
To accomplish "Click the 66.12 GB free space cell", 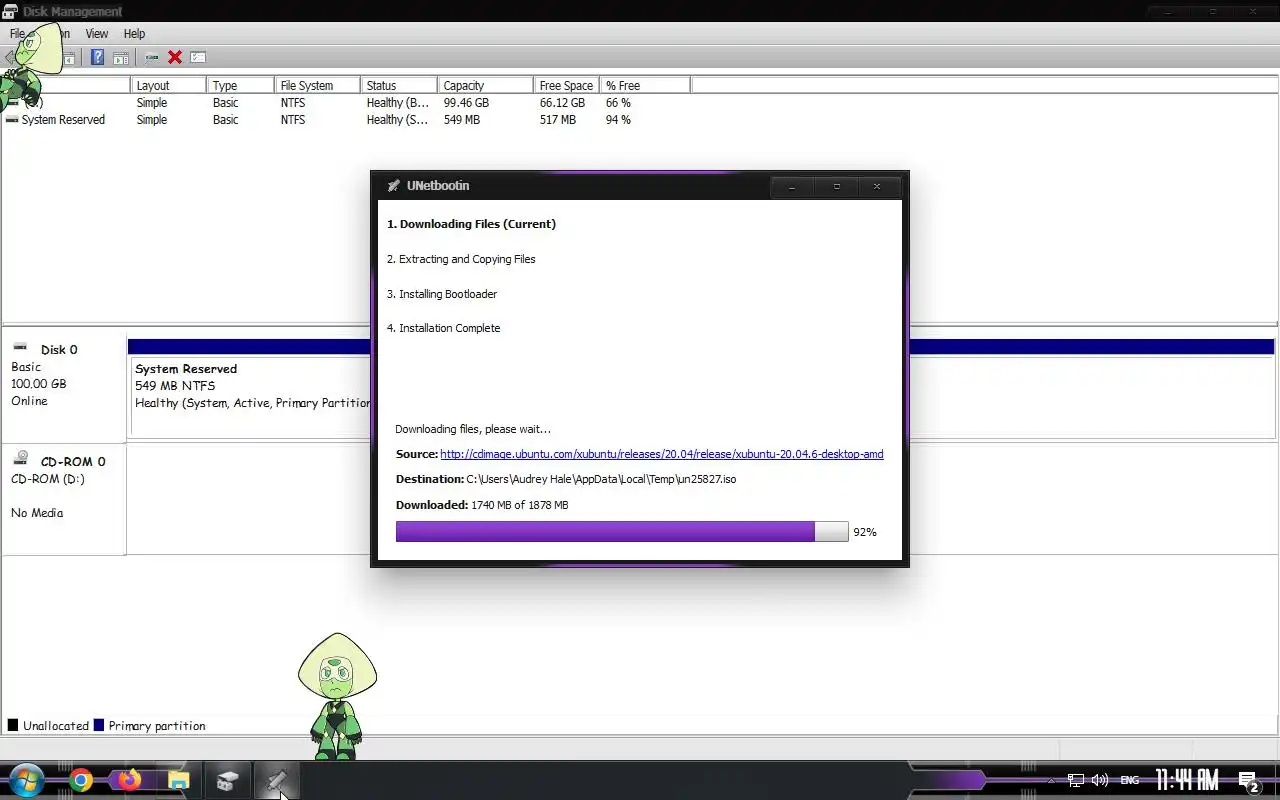I will [x=562, y=103].
